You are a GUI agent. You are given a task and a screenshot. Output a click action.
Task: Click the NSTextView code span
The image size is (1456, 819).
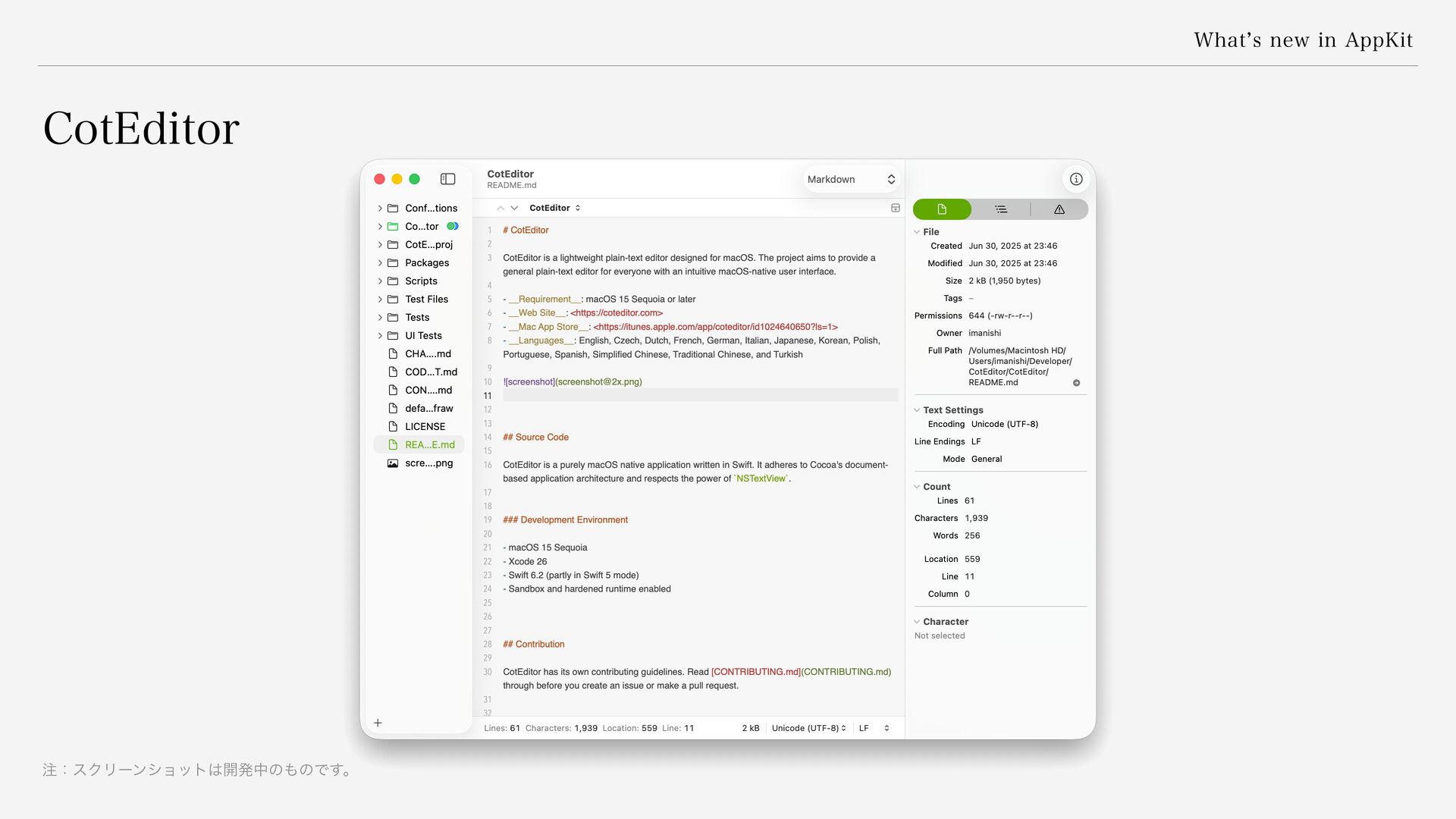(761, 479)
